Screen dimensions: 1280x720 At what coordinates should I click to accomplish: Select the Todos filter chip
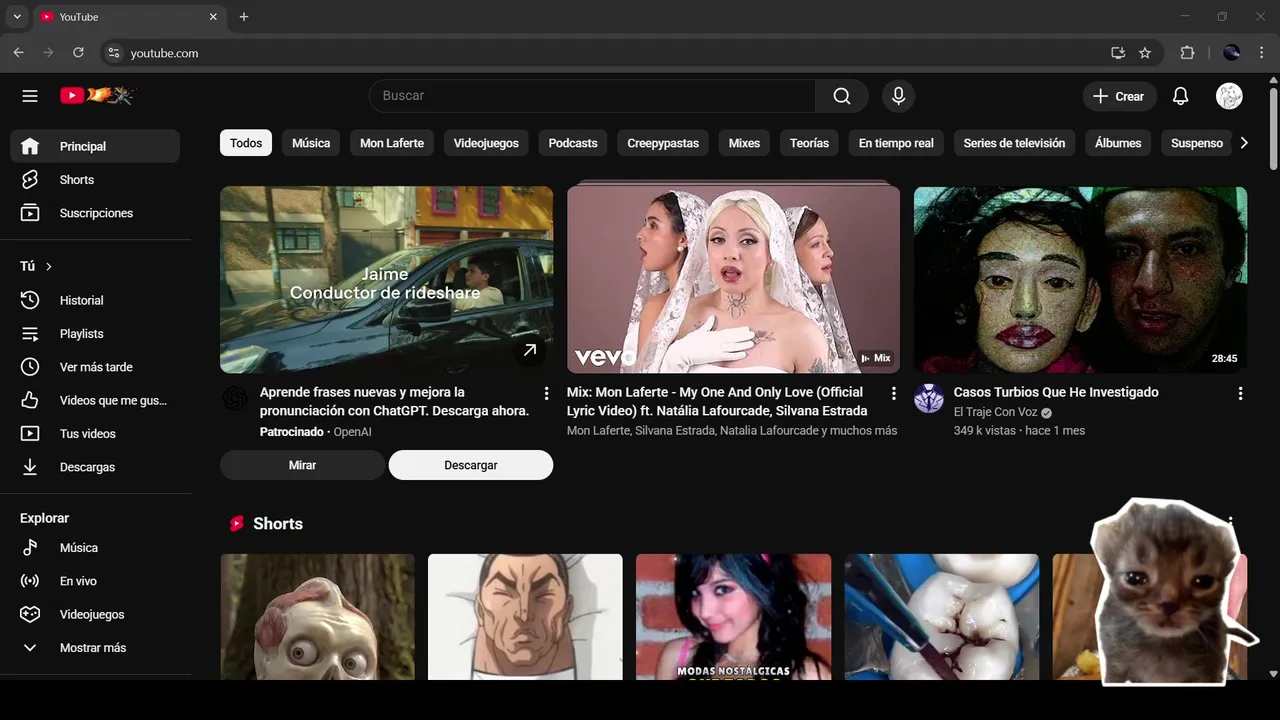[246, 143]
